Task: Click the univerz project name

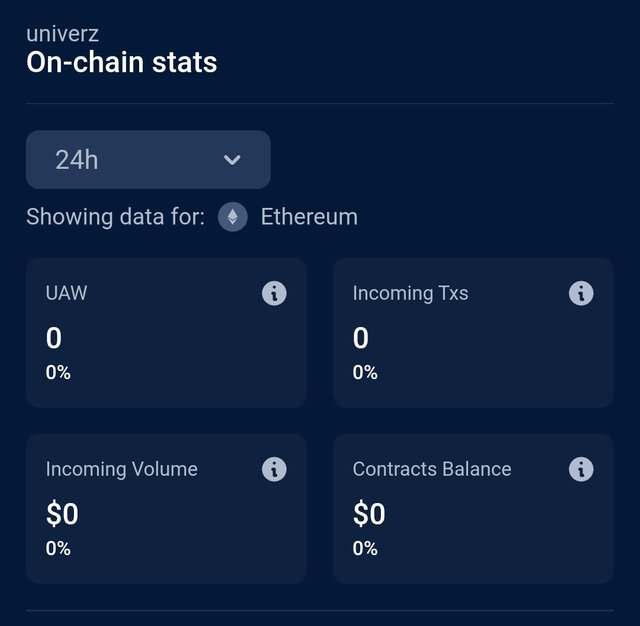Action: (x=63, y=34)
